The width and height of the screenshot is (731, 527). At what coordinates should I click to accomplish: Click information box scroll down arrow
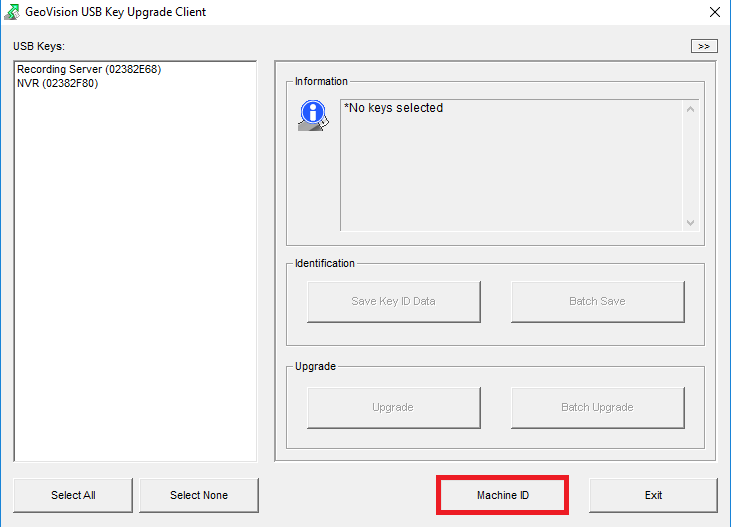tap(690, 223)
